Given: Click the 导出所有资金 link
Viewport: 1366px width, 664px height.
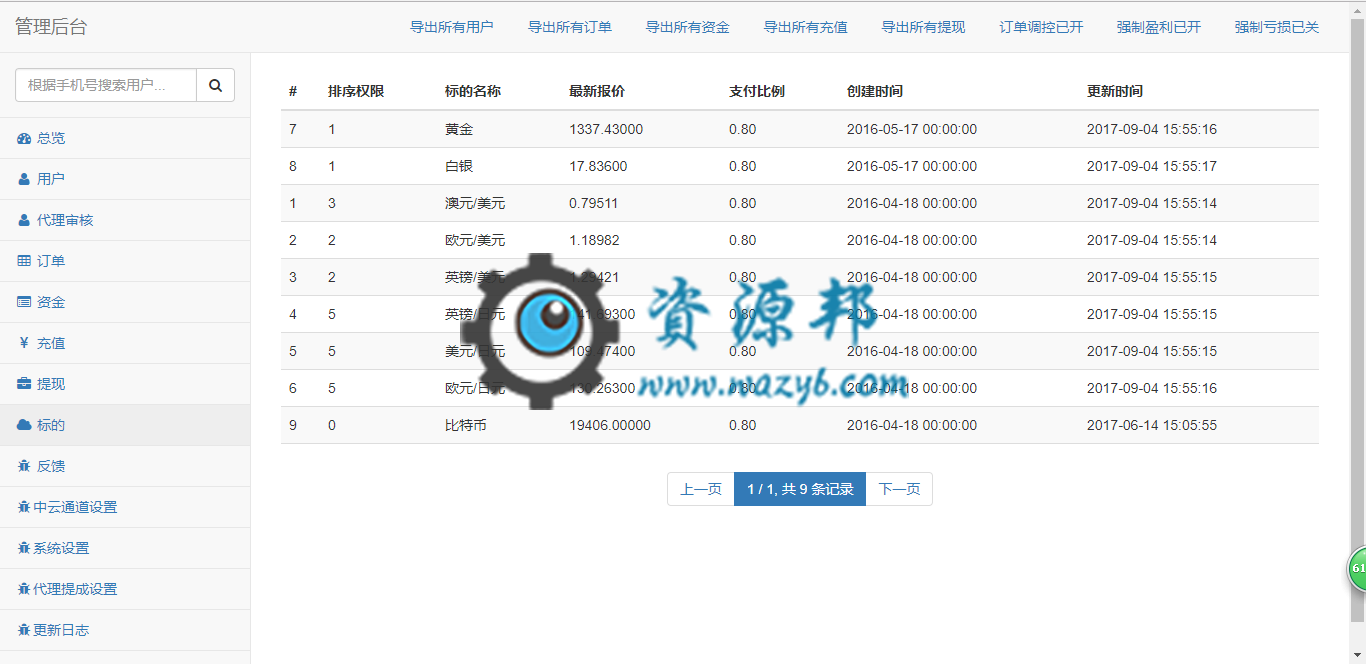Looking at the screenshot, I should pyautogui.click(x=688, y=27).
